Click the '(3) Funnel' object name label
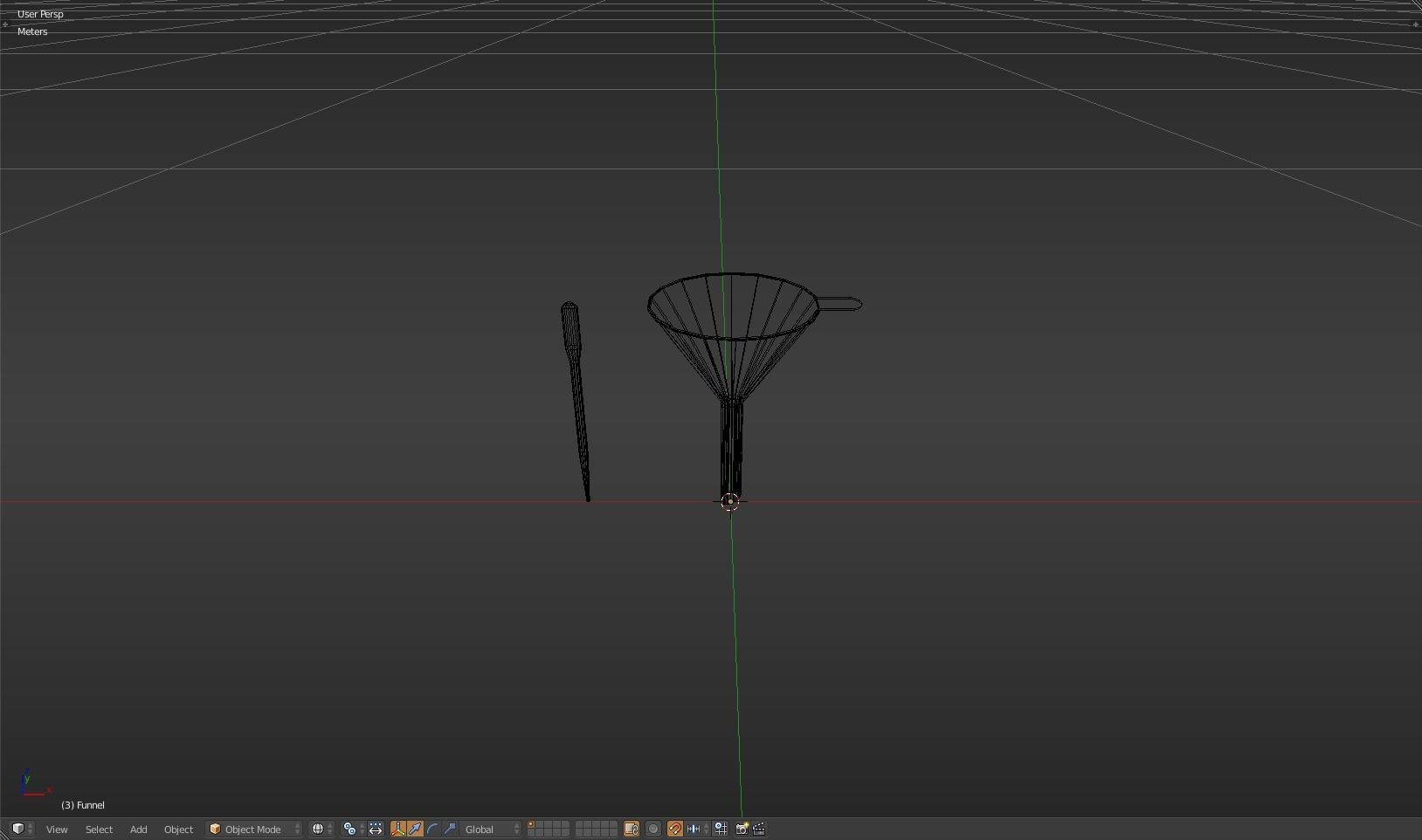Screen dimensions: 1422x840 83,805
